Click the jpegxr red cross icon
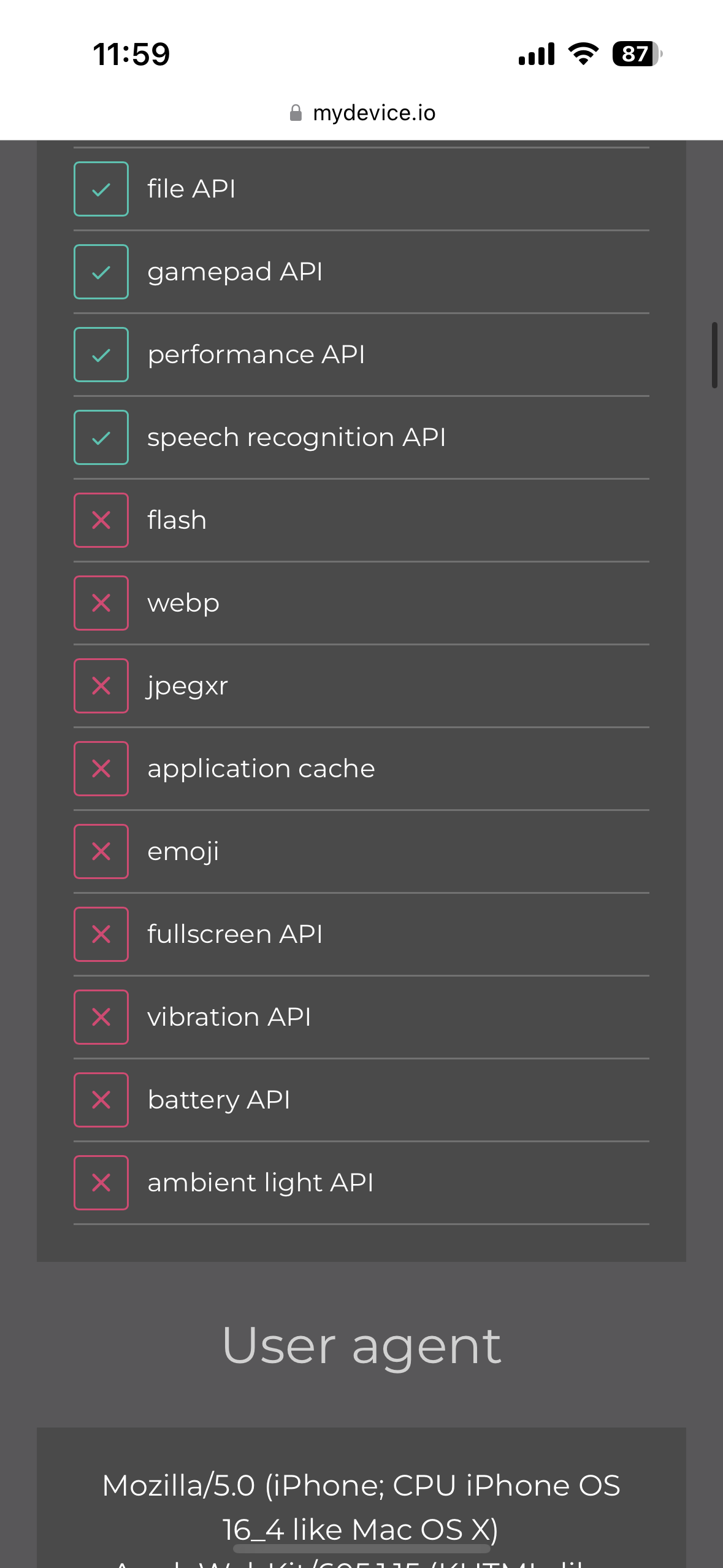The height and width of the screenshot is (1568, 723). pos(101,686)
